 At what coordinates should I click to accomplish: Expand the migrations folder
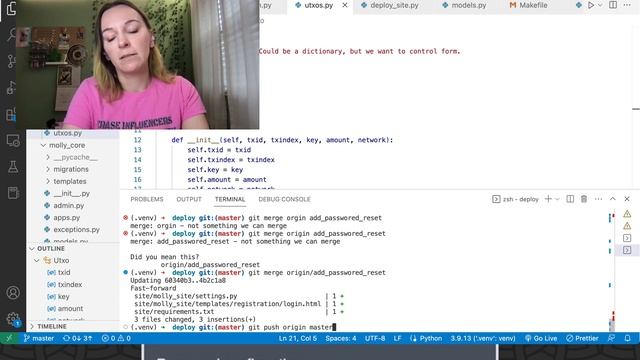(73, 169)
